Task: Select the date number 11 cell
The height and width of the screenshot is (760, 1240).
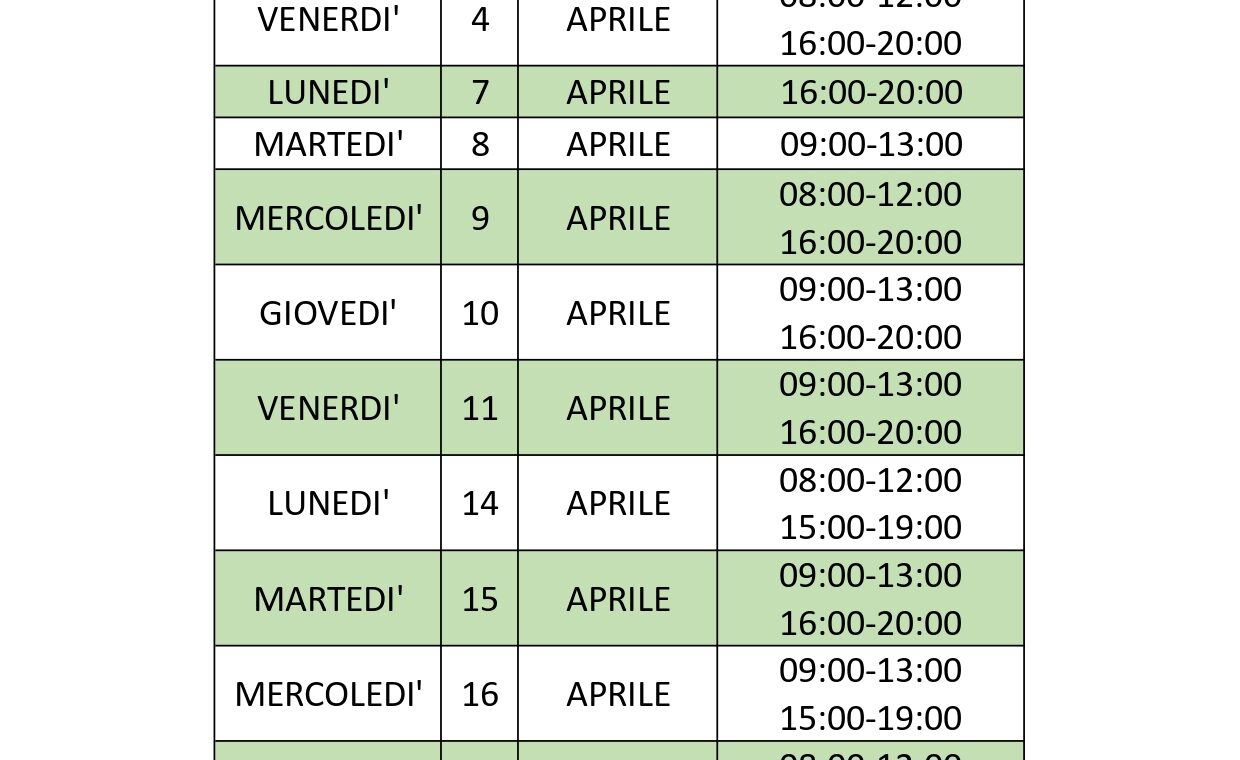Action: pyautogui.click(x=480, y=408)
